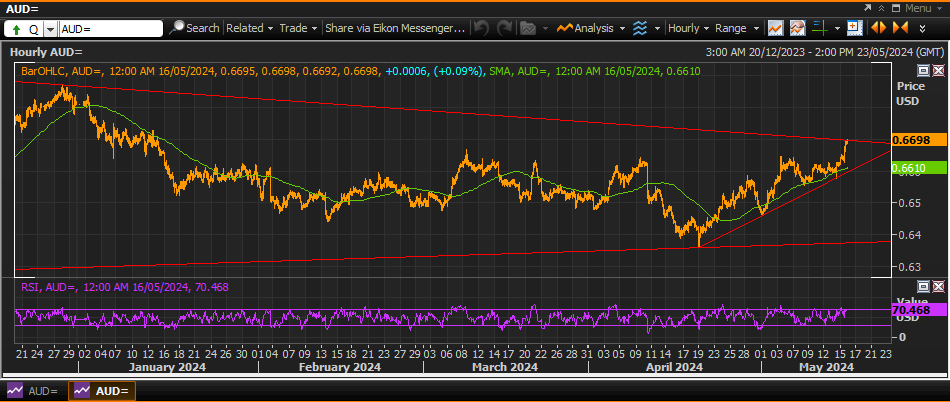Toggle the green crosshair cursor tool
Viewport: 950px width, 402px height.
[820, 28]
